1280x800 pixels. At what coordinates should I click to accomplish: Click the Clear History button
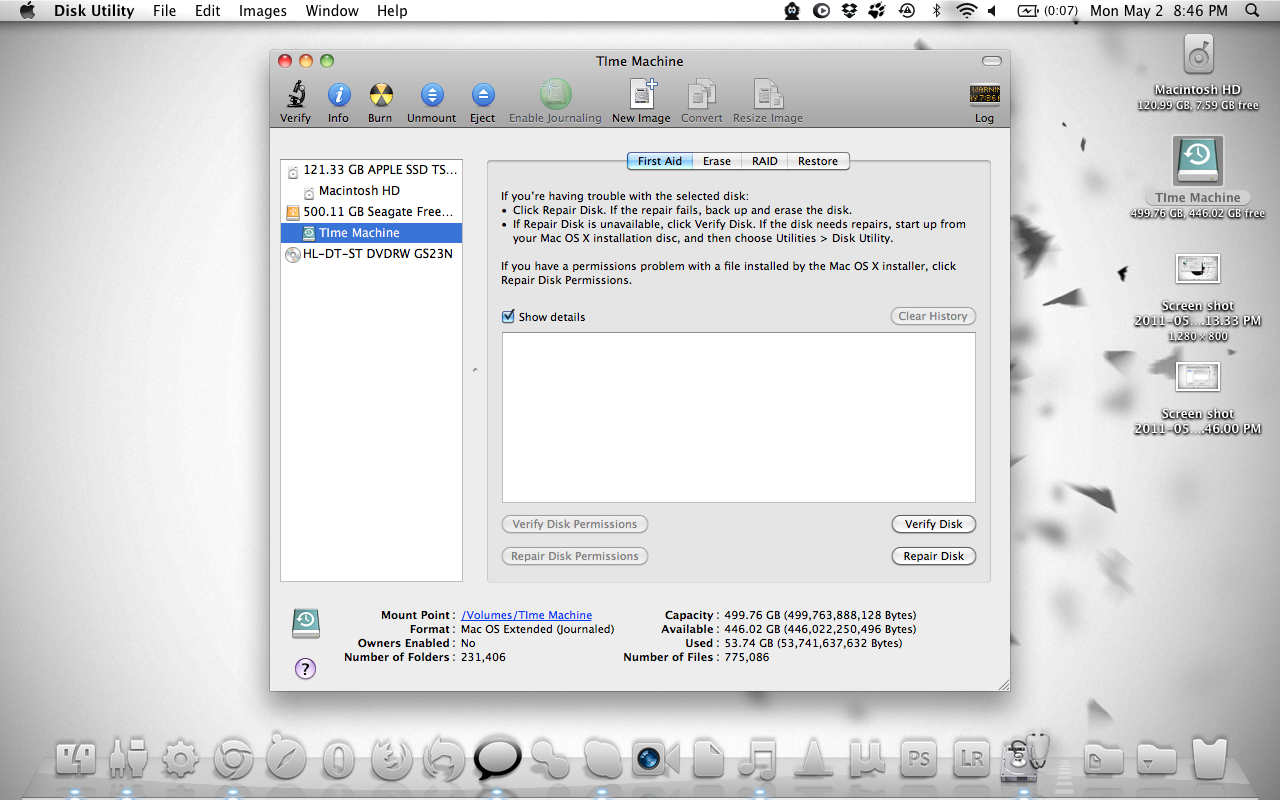pos(933,316)
